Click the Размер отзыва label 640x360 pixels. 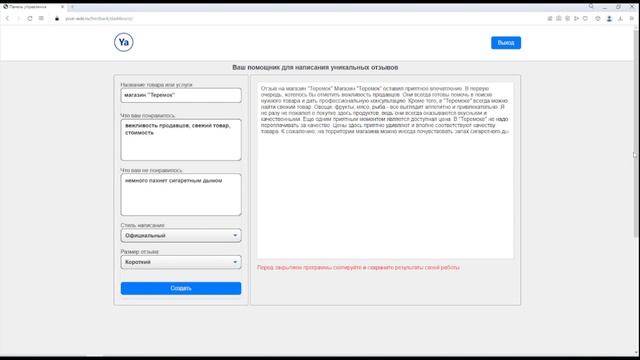coord(140,251)
